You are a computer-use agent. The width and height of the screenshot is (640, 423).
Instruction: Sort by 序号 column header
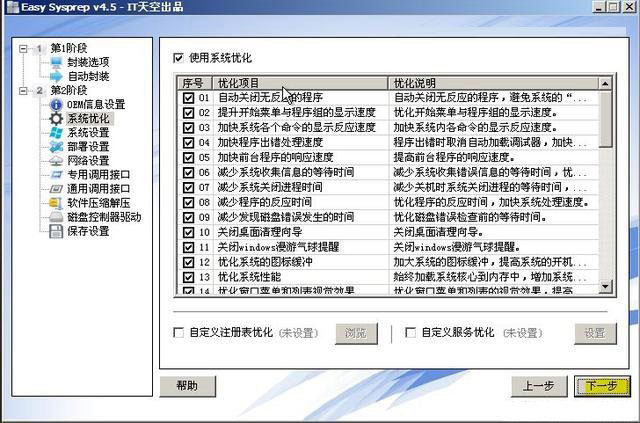pyautogui.click(x=194, y=83)
